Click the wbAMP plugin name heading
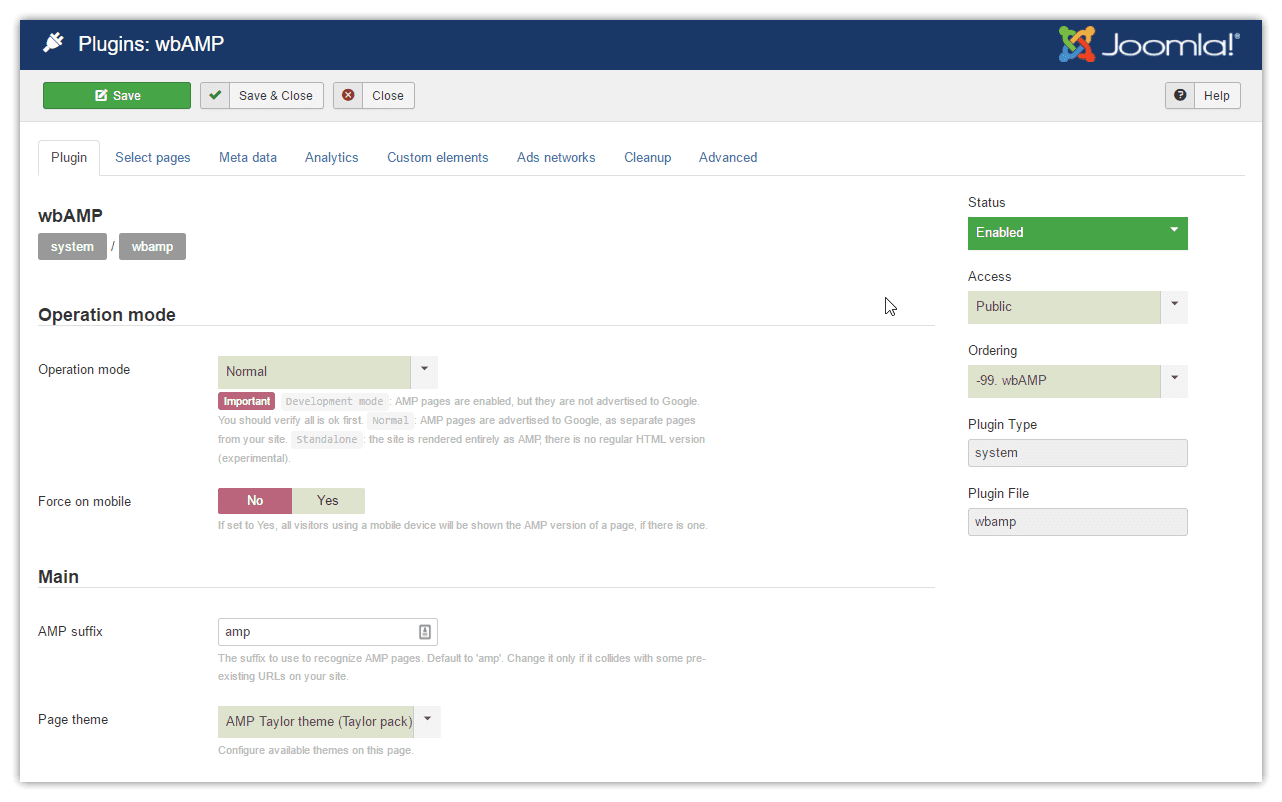Viewport: 1282px width, 802px height. 70,215
